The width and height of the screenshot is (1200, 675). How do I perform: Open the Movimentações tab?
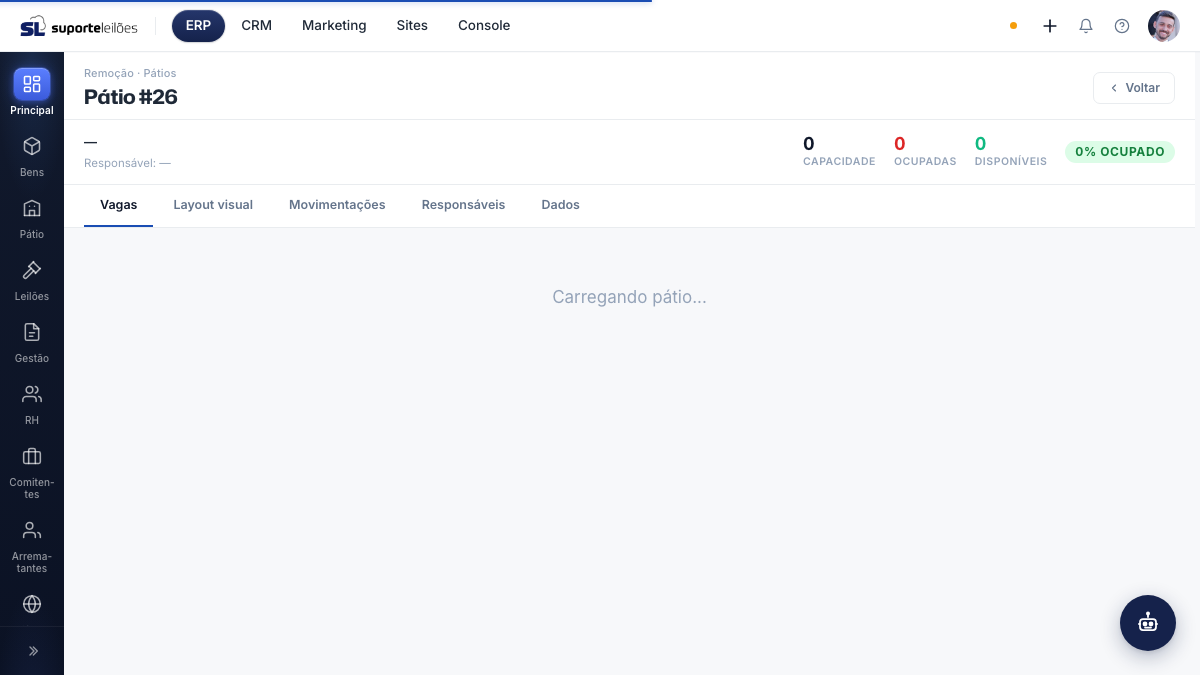click(x=337, y=205)
